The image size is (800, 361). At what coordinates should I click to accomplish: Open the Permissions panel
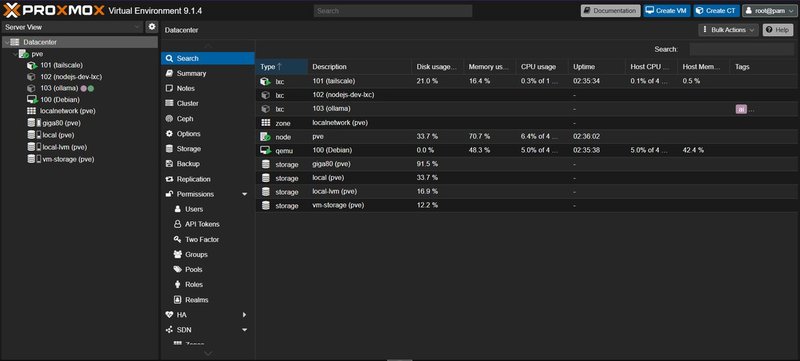pyautogui.click(x=208, y=194)
